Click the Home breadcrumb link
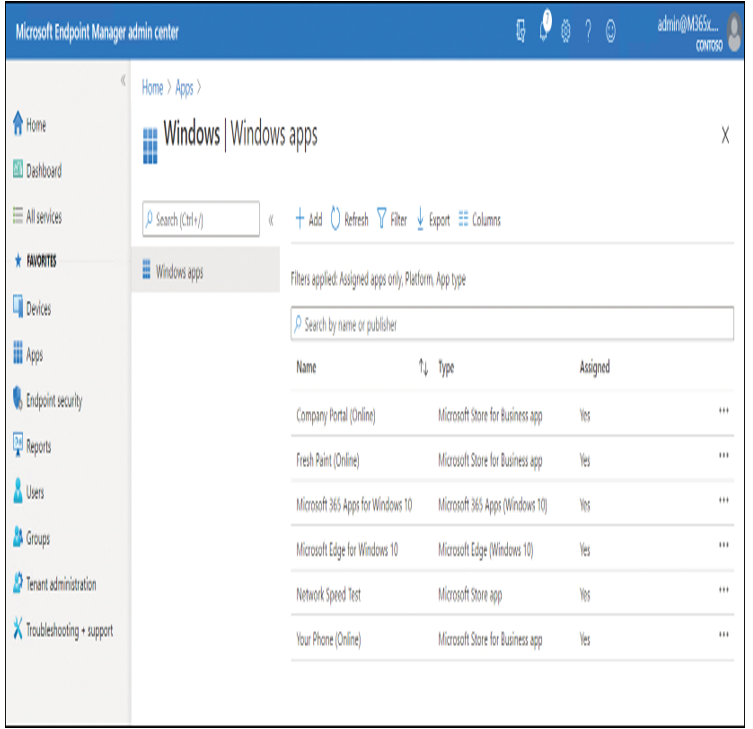 152,88
